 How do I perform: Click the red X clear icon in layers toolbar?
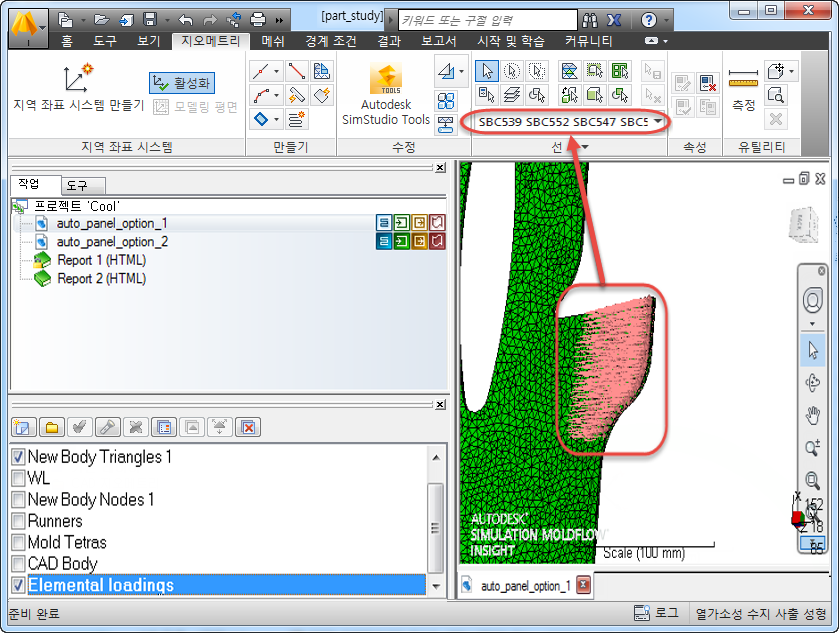tap(248, 427)
